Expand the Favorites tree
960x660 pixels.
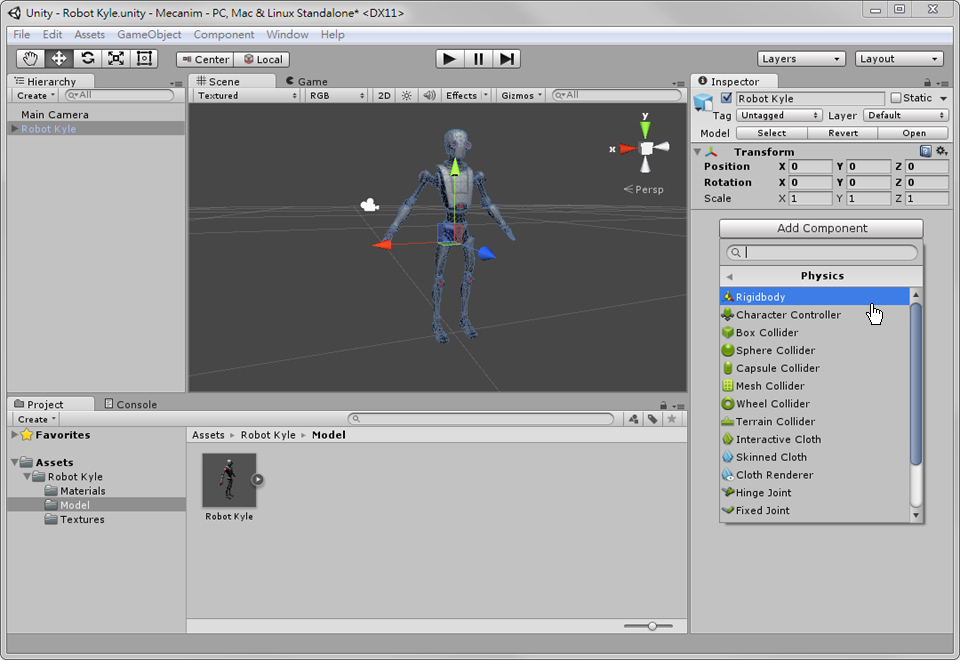[14, 435]
